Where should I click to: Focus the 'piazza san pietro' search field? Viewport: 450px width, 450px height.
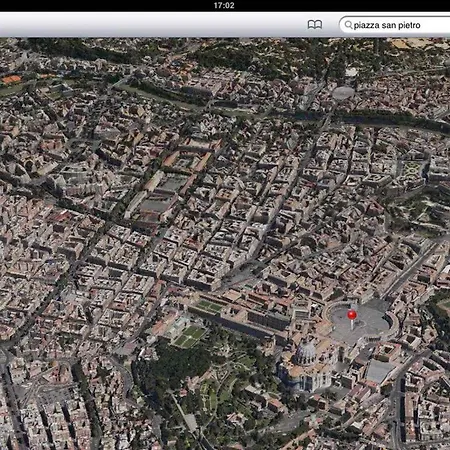[x=395, y=25]
